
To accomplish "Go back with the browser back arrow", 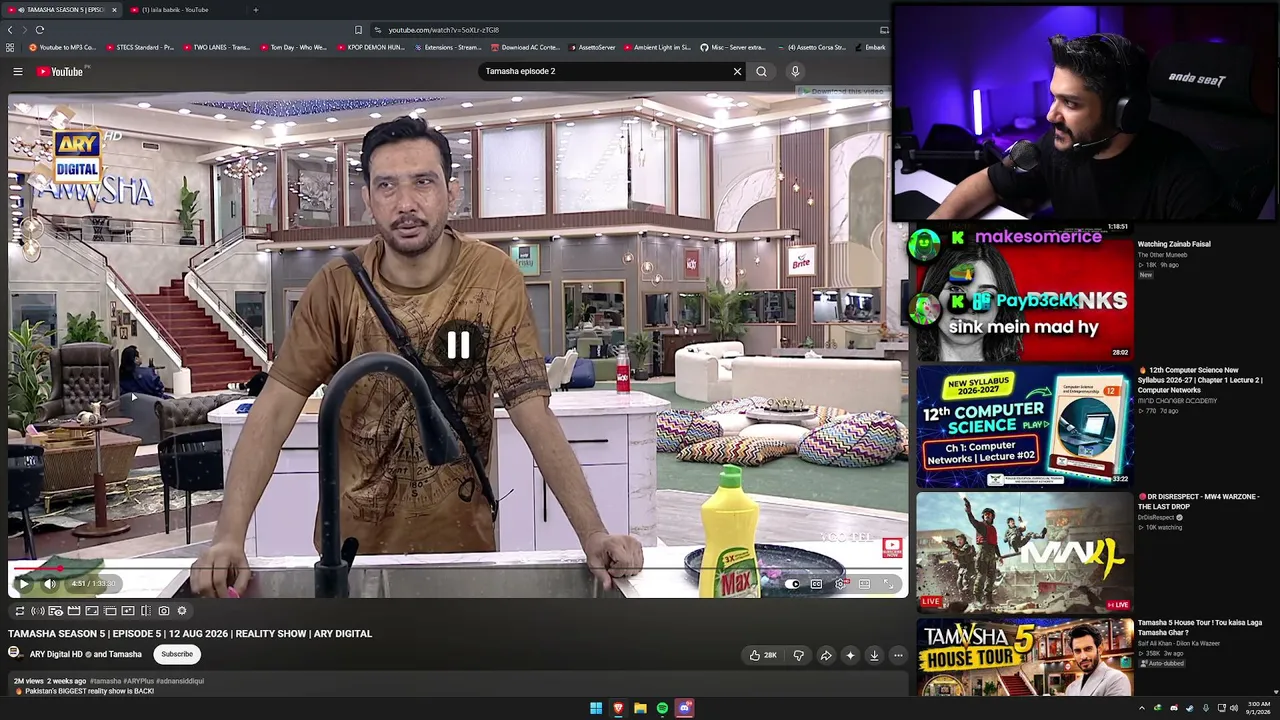I will (10, 30).
